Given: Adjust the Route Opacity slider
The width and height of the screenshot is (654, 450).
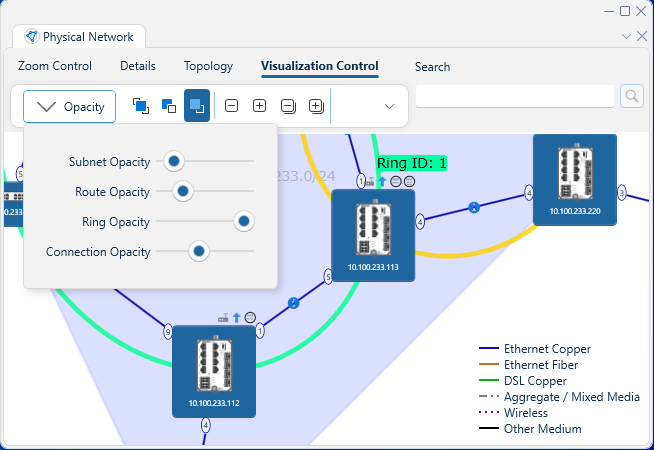Looking at the screenshot, I should [x=183, y=191].
